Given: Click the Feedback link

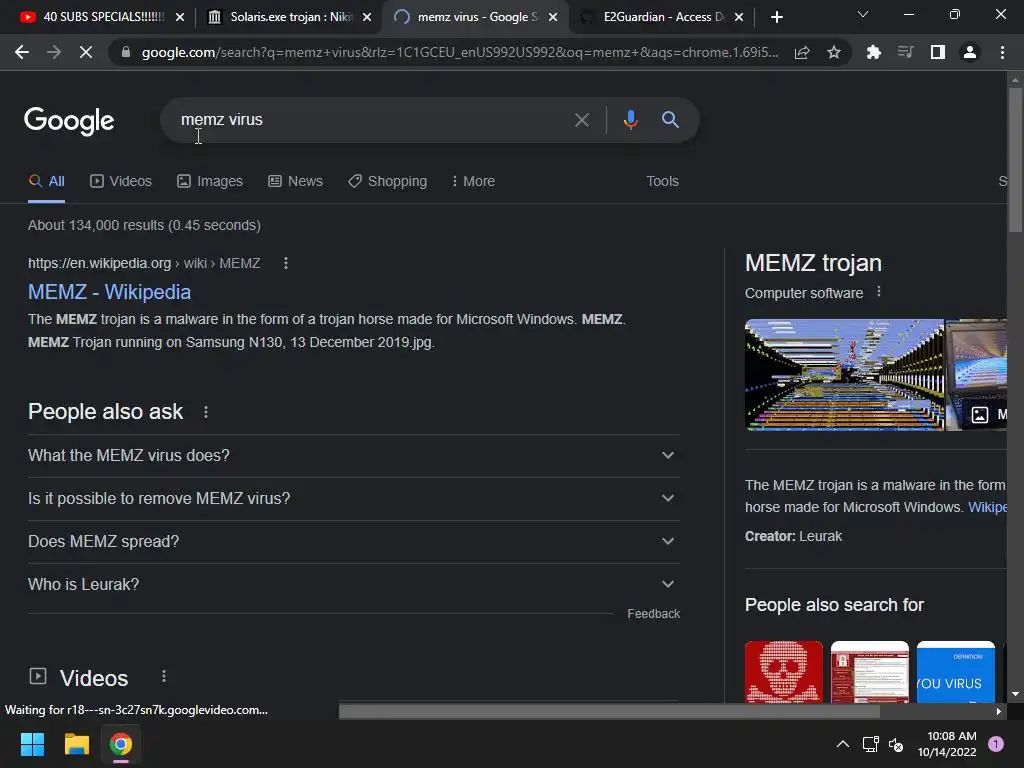Looking at the screenshot, I should tap(653, 614).
